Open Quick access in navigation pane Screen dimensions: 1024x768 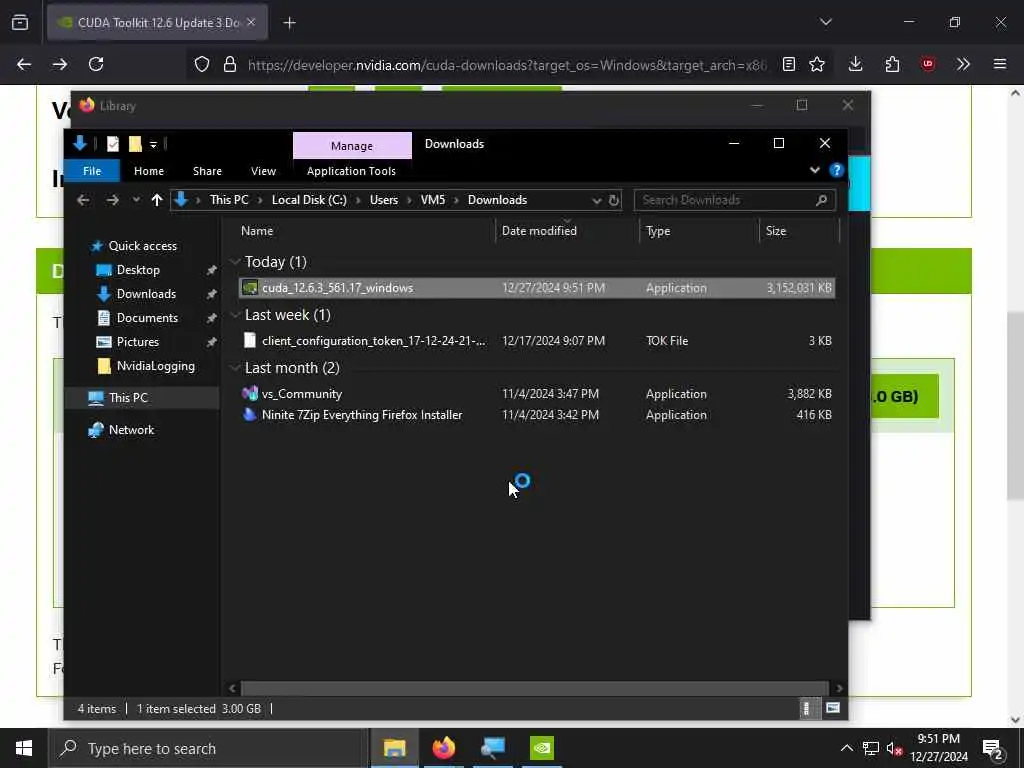tap(142, 246)
